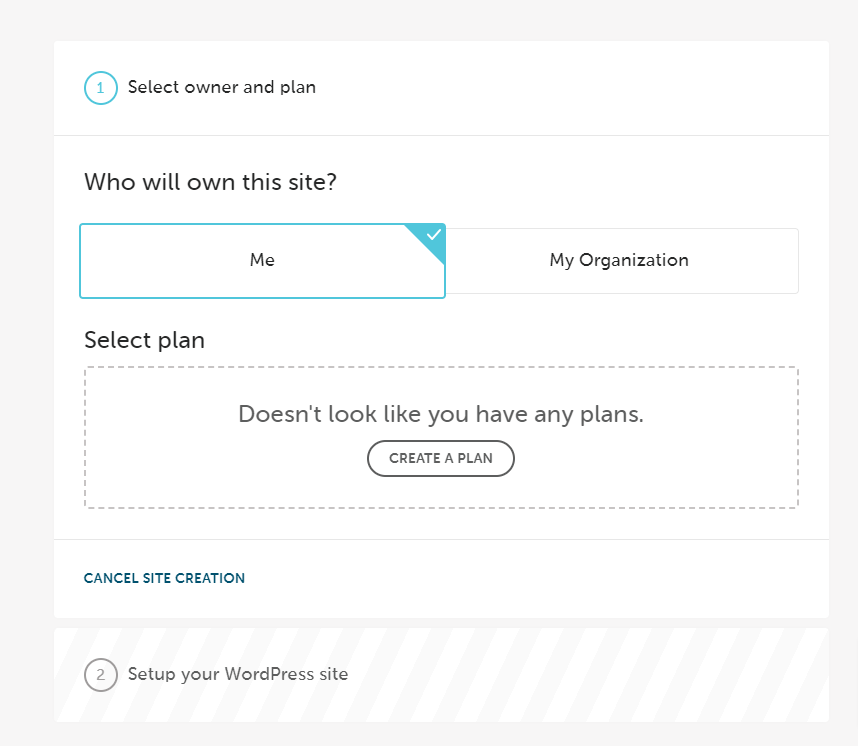
Task: Choose My Organization as site owner
Action: coord(618,260)
